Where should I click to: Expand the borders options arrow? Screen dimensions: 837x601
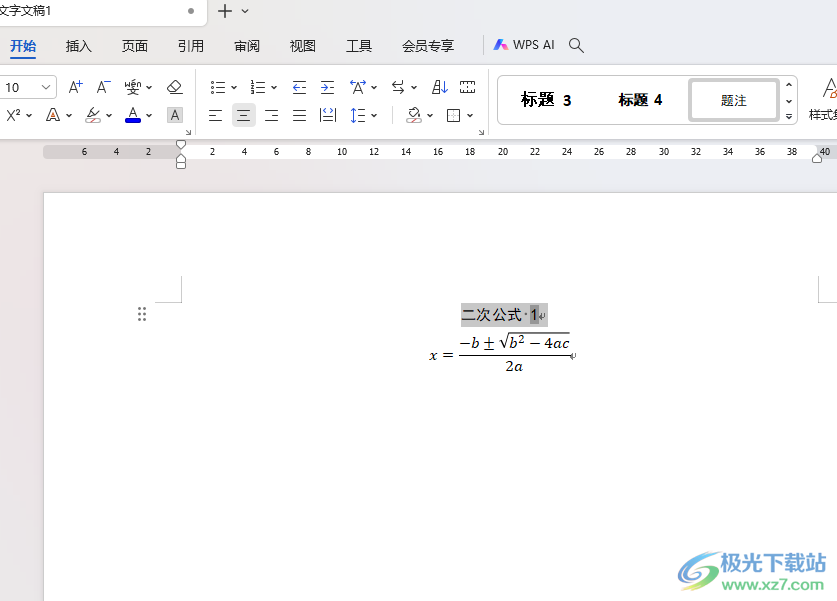point(470,115)
